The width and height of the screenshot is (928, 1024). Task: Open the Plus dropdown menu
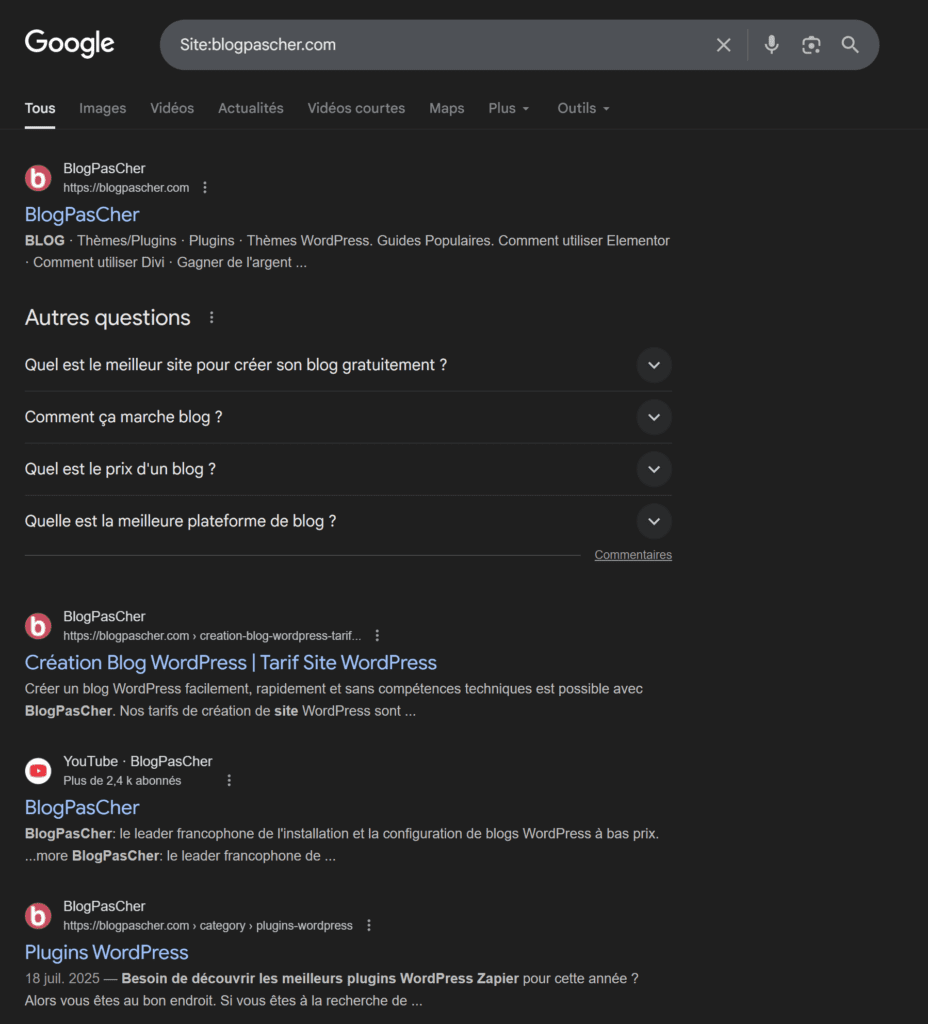[x=508, y=108]
